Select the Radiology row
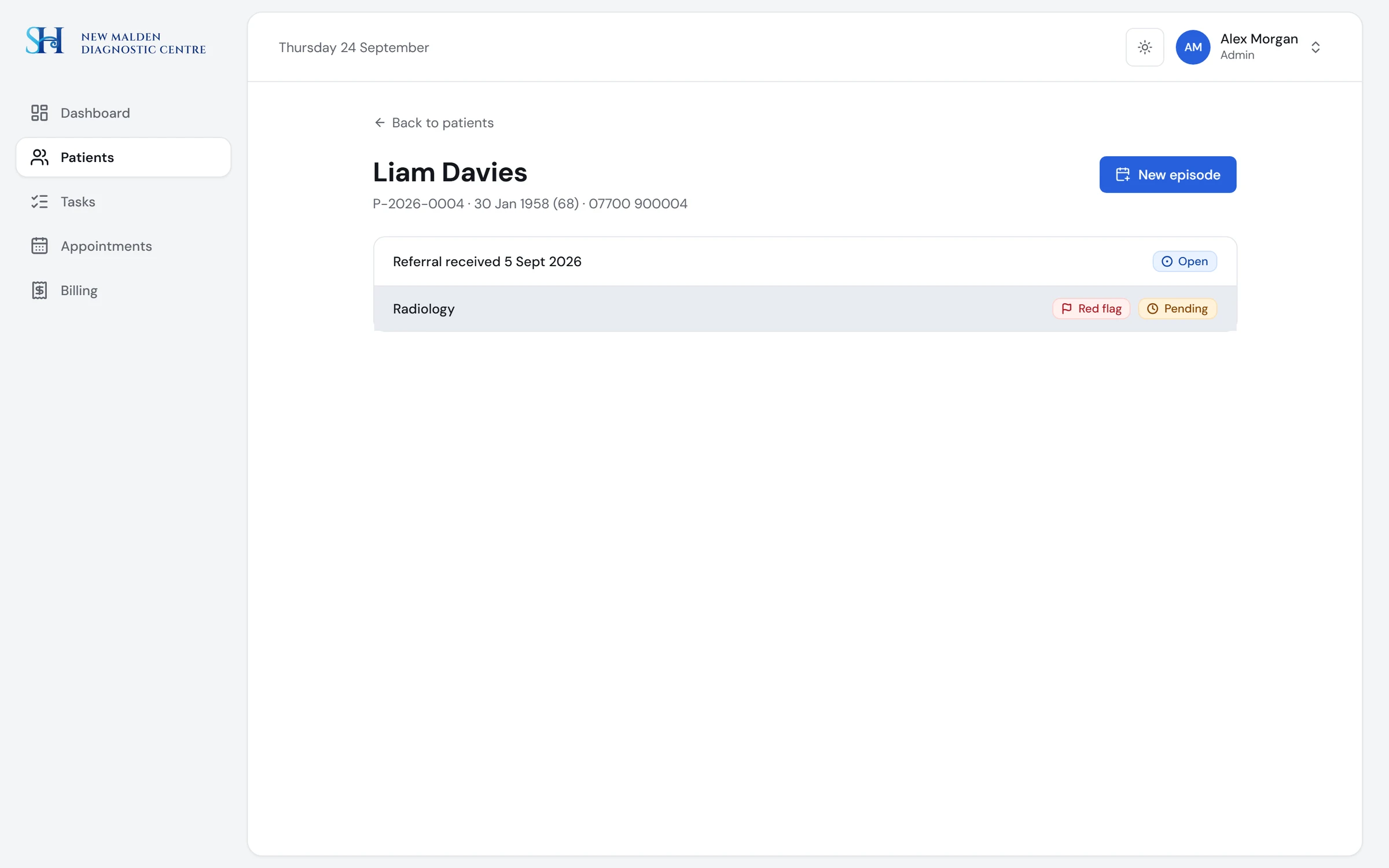 pyautogui.click(x=805, y=308)
